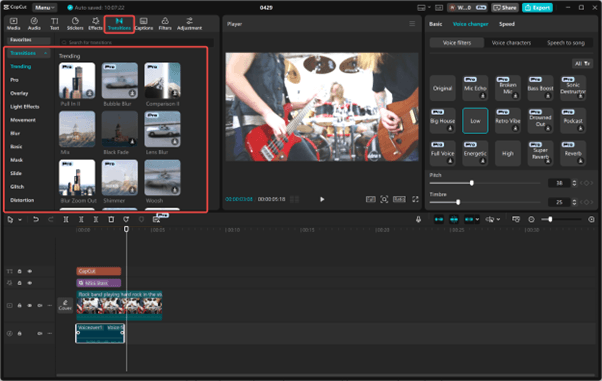
Task: Collapse the Transitions category list
Action: point(46,53)
